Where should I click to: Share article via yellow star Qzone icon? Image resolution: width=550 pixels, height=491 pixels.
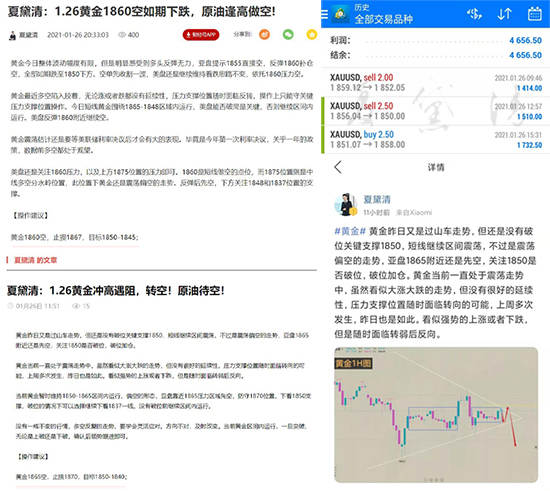311,34
